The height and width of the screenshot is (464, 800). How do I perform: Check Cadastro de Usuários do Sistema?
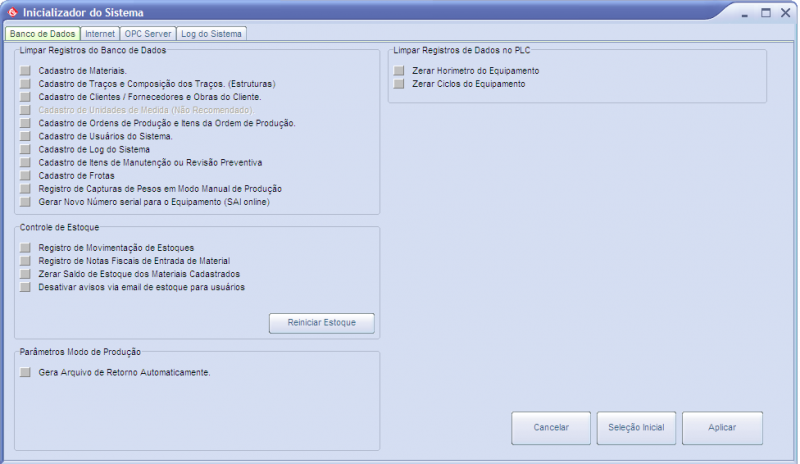click(x=26, y=136)
